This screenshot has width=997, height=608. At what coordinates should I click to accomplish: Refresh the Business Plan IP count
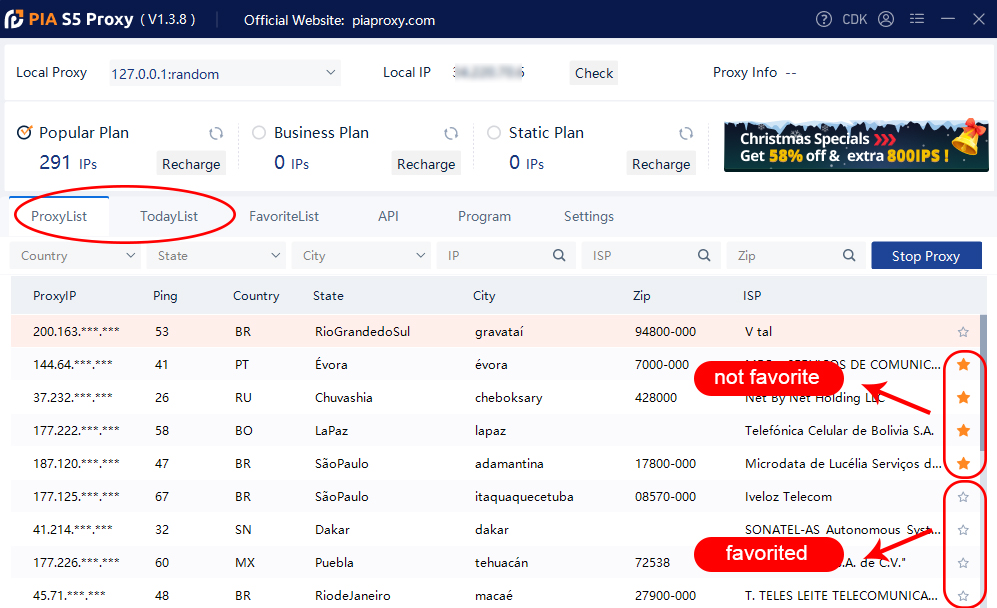pos(451,134)
